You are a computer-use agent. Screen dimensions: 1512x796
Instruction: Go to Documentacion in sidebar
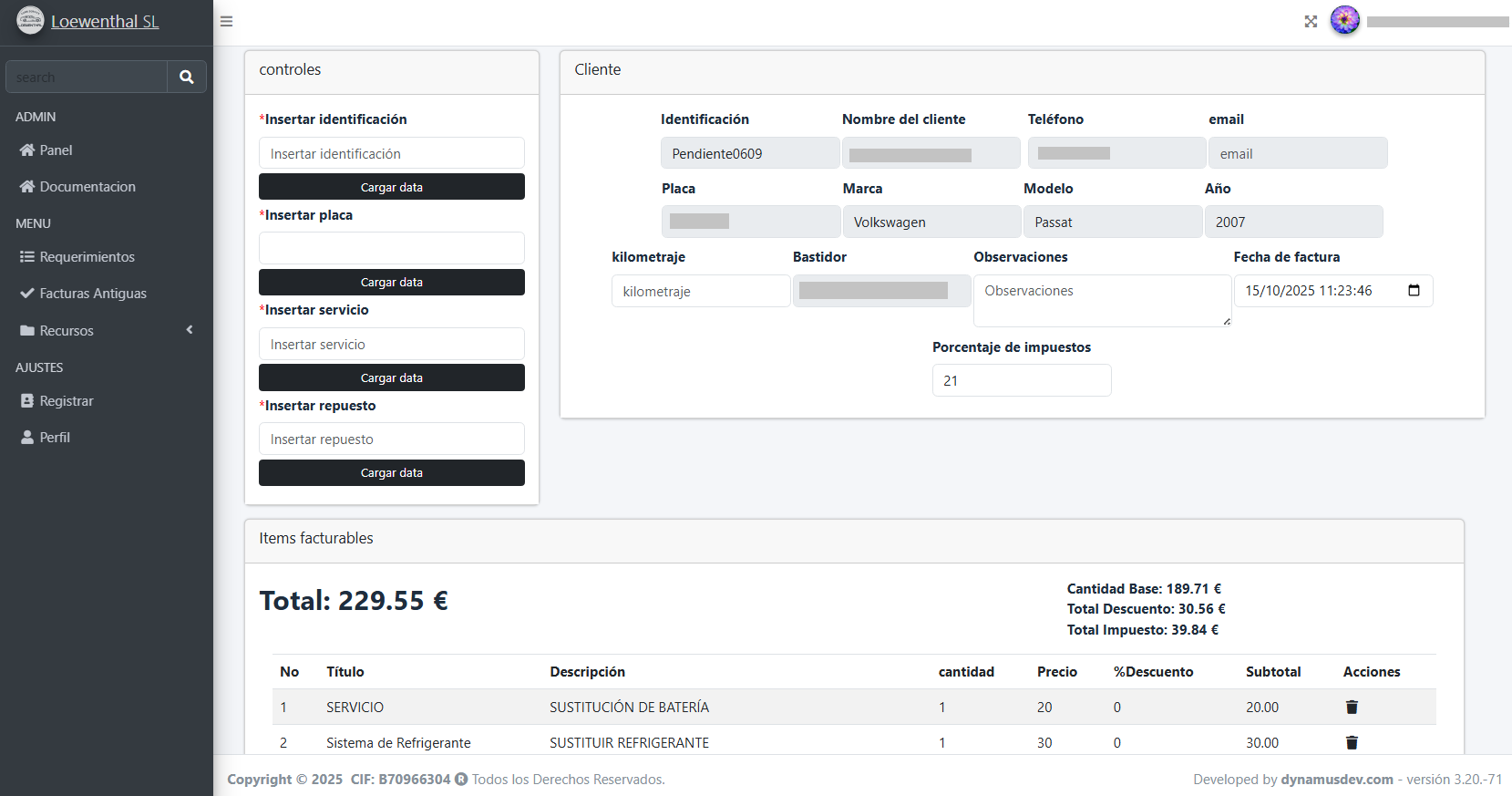[87, 187]
